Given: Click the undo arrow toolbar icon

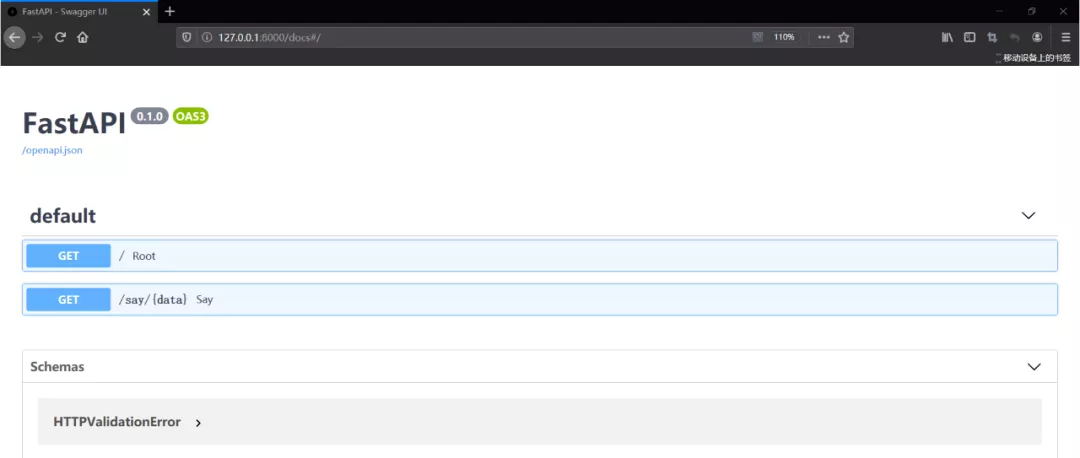Looking at the screenshot, I should (1014, 37).
